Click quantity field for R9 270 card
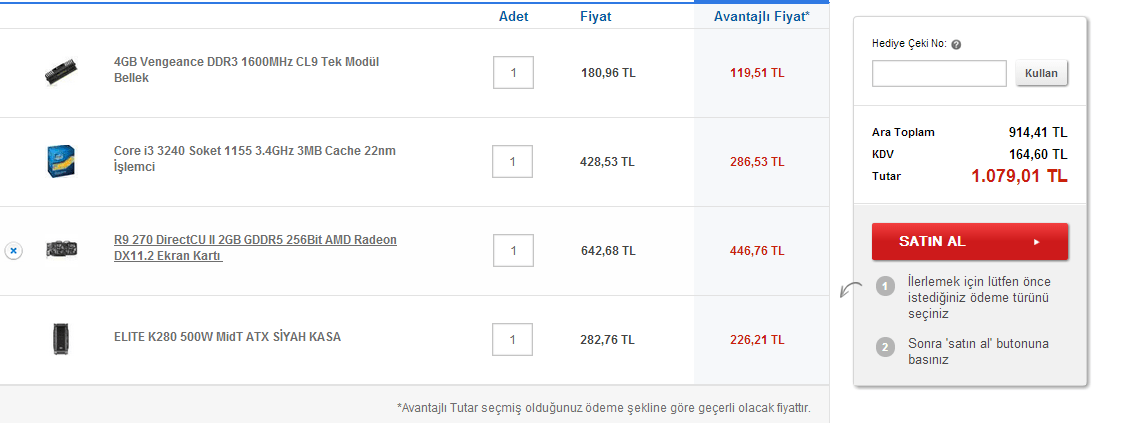1138x423 pixels. [x=513, y=251]
